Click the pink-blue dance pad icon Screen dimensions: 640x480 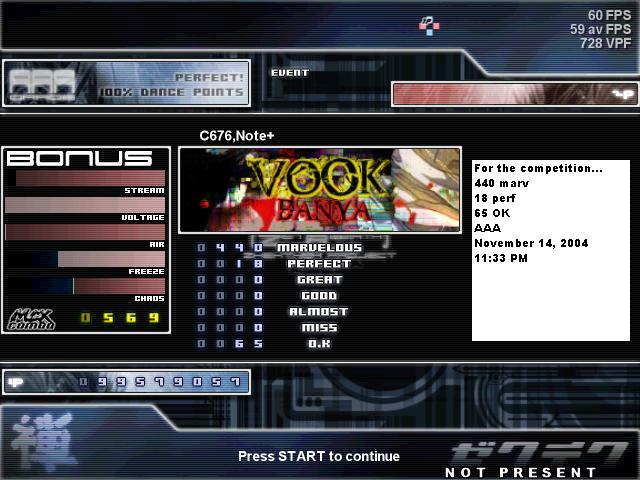click(x=429, y=26)
